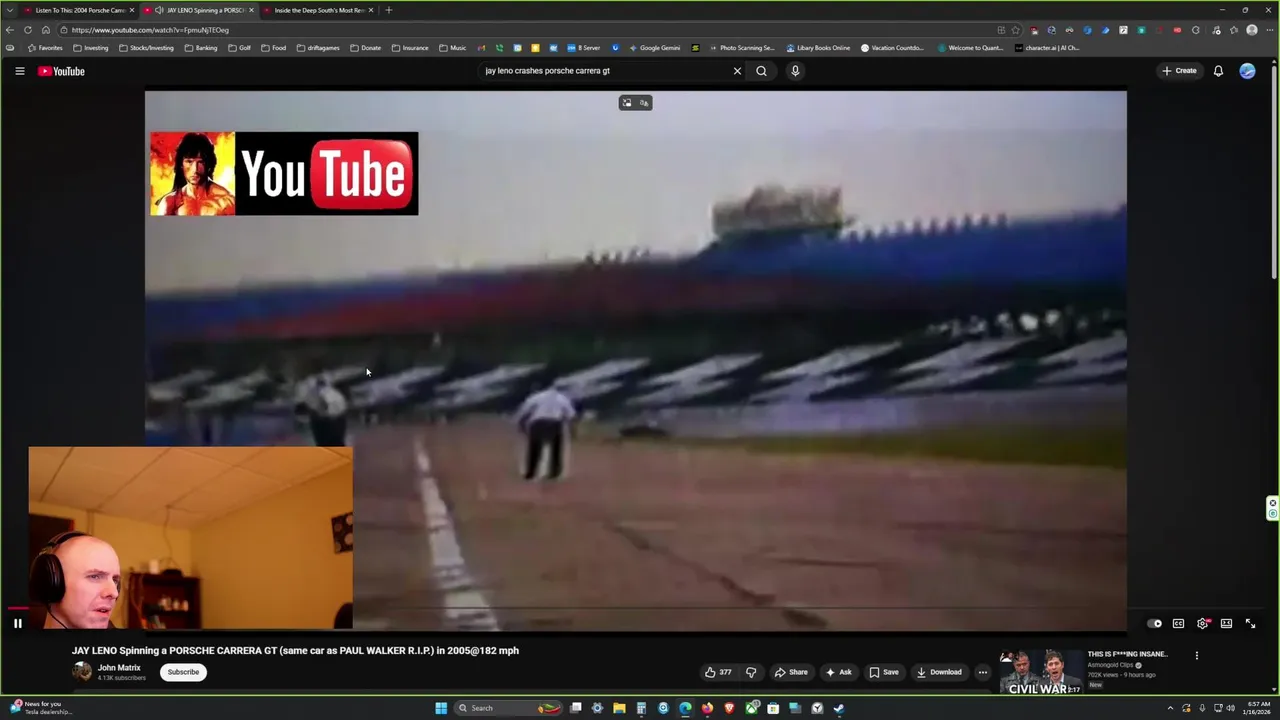Open the Golf bookmarks folder
Screen dimensions: 1280x720
240,48
